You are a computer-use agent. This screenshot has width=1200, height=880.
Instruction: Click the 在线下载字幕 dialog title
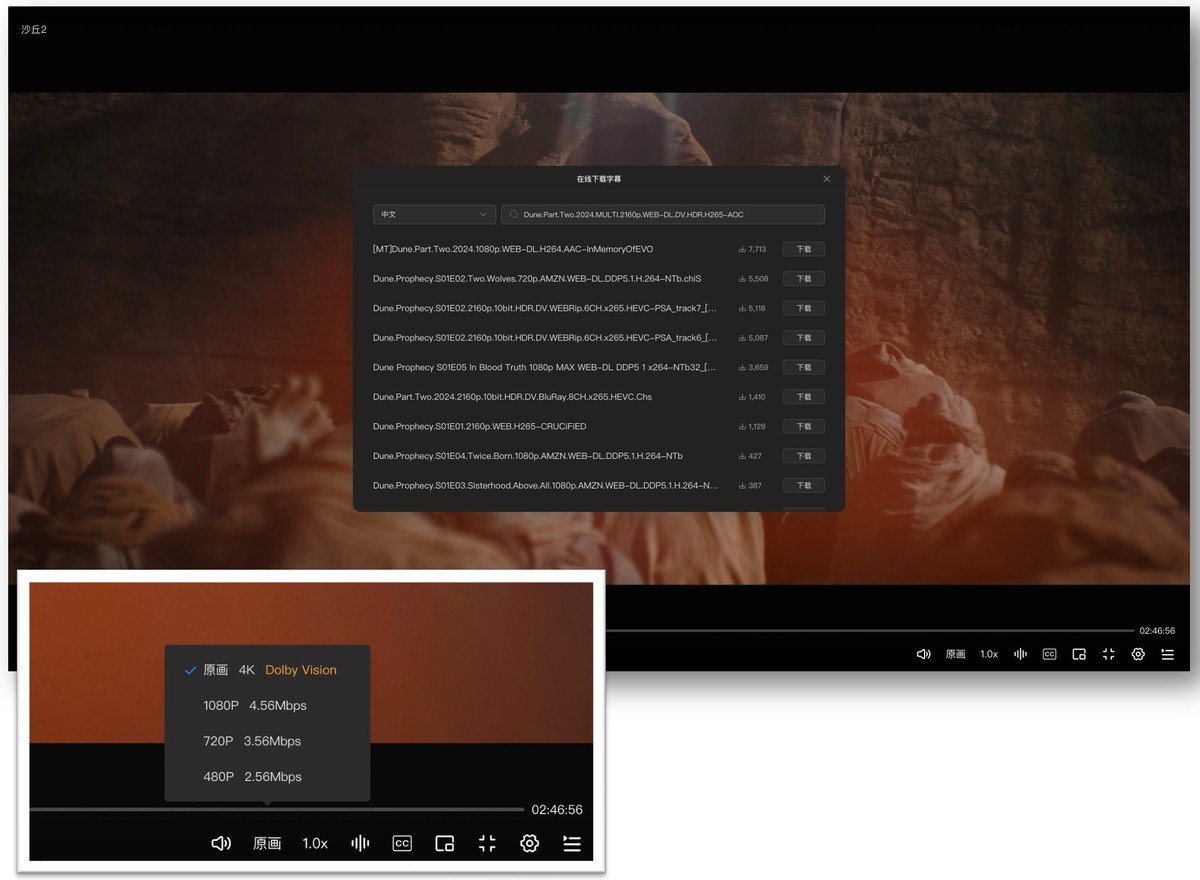click(598, 179)
